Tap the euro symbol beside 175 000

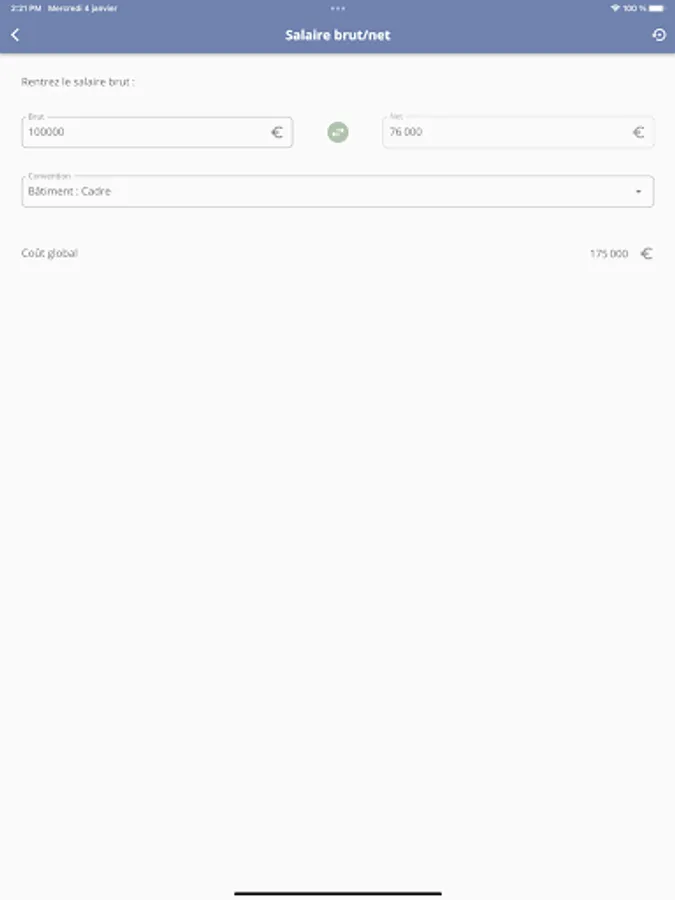click(647, 254)
